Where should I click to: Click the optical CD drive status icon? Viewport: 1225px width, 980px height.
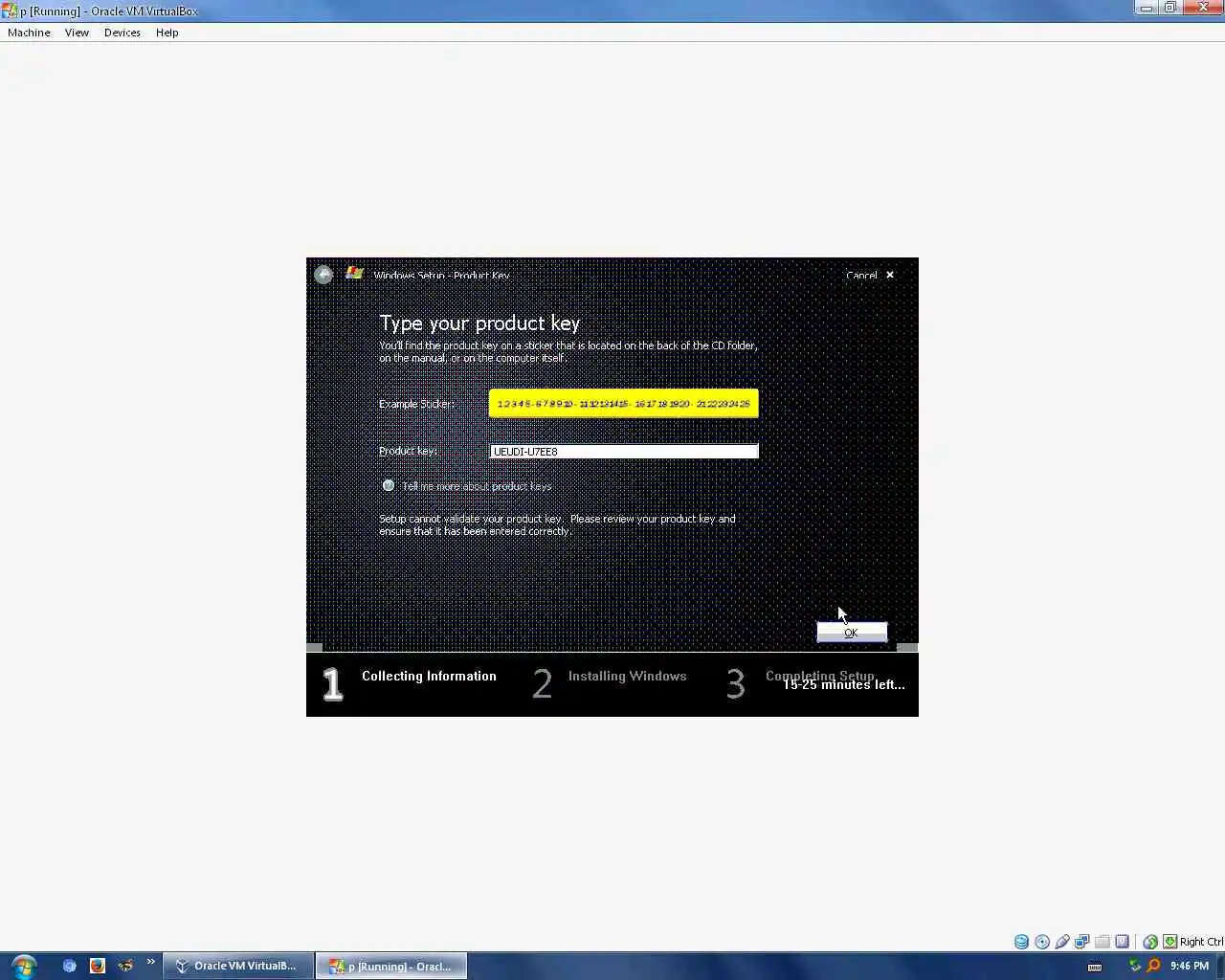click(1042, 942)
